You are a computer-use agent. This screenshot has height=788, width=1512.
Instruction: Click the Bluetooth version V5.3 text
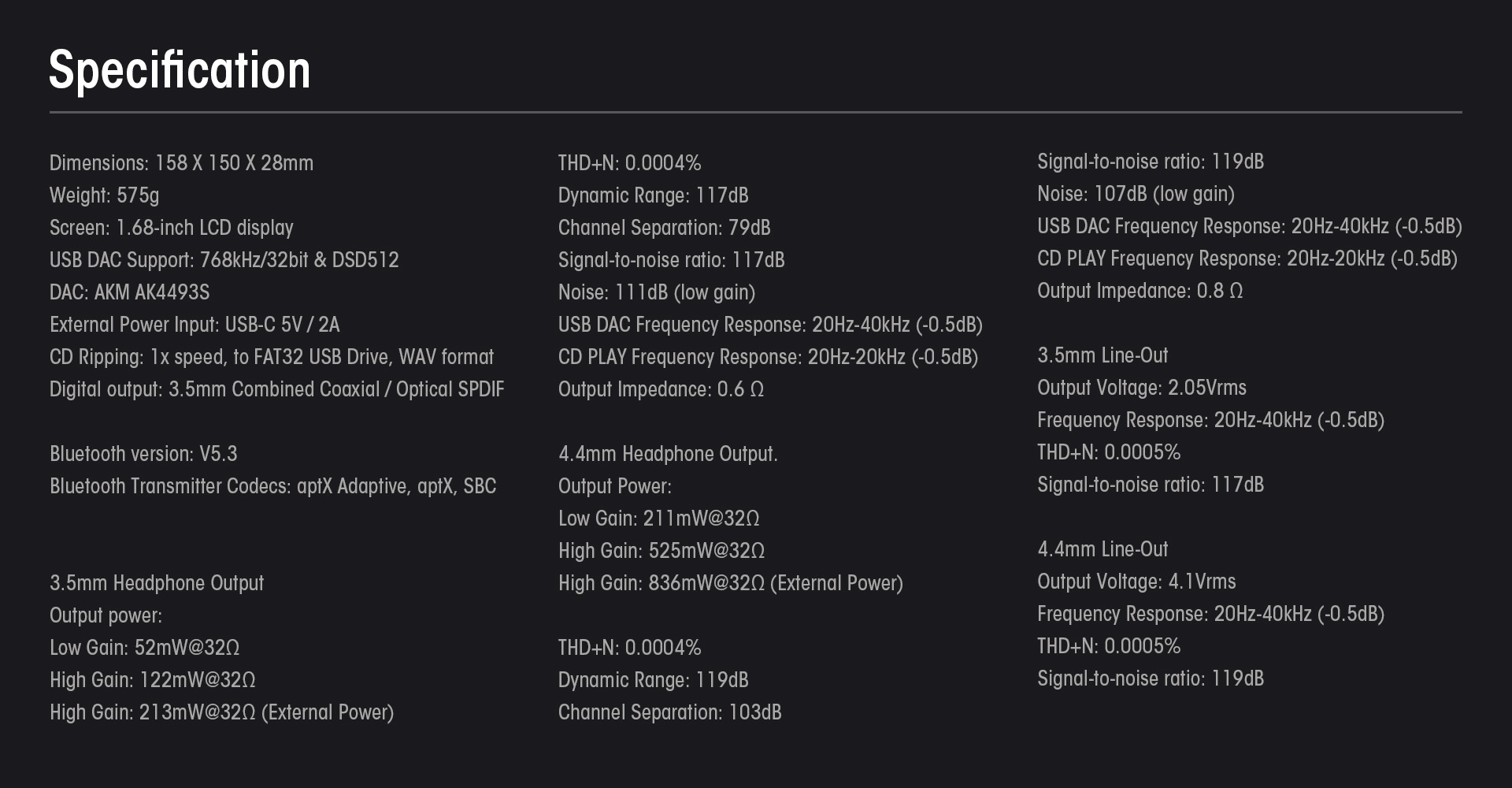(x=143, y=454)
